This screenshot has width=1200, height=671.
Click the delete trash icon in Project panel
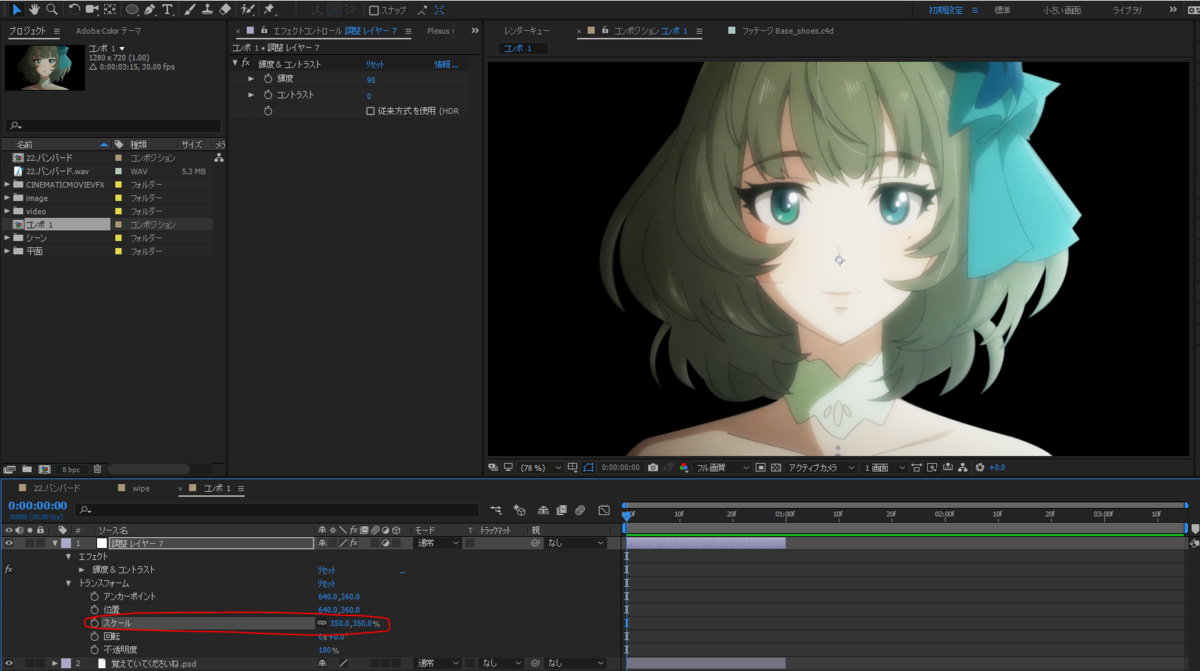(x=98, y=469)
